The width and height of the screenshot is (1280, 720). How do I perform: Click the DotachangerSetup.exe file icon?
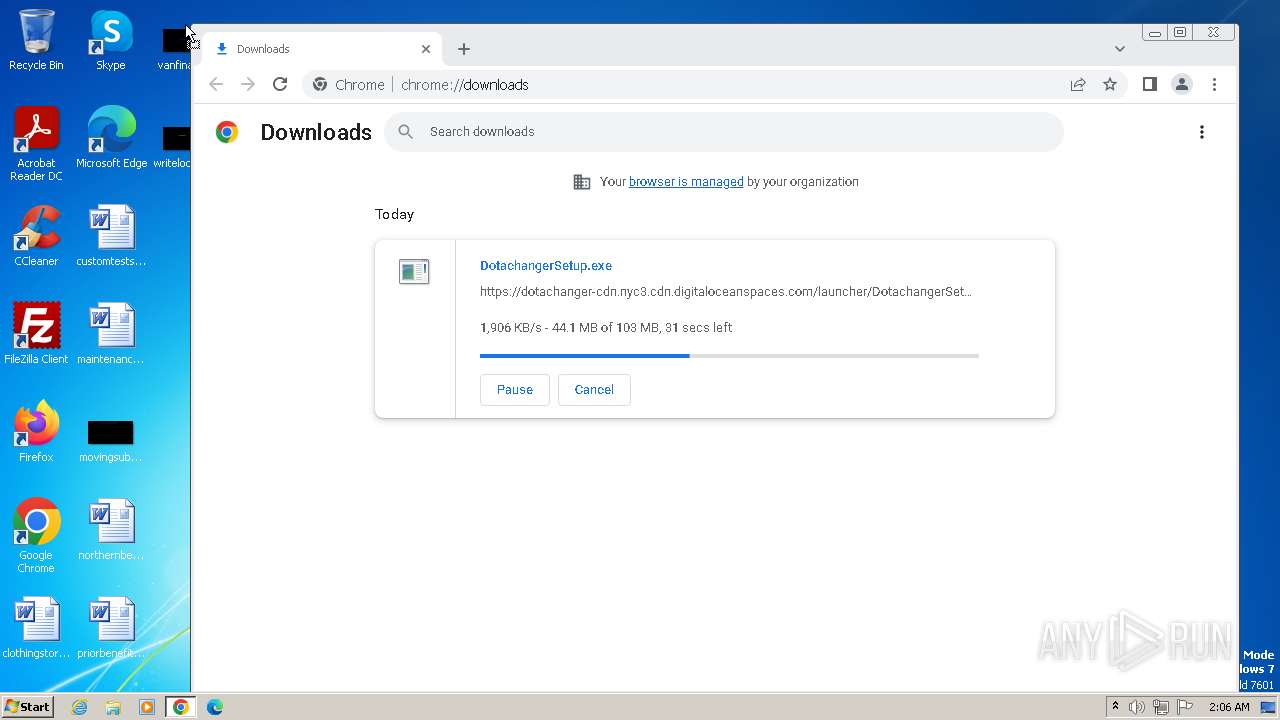414,272
